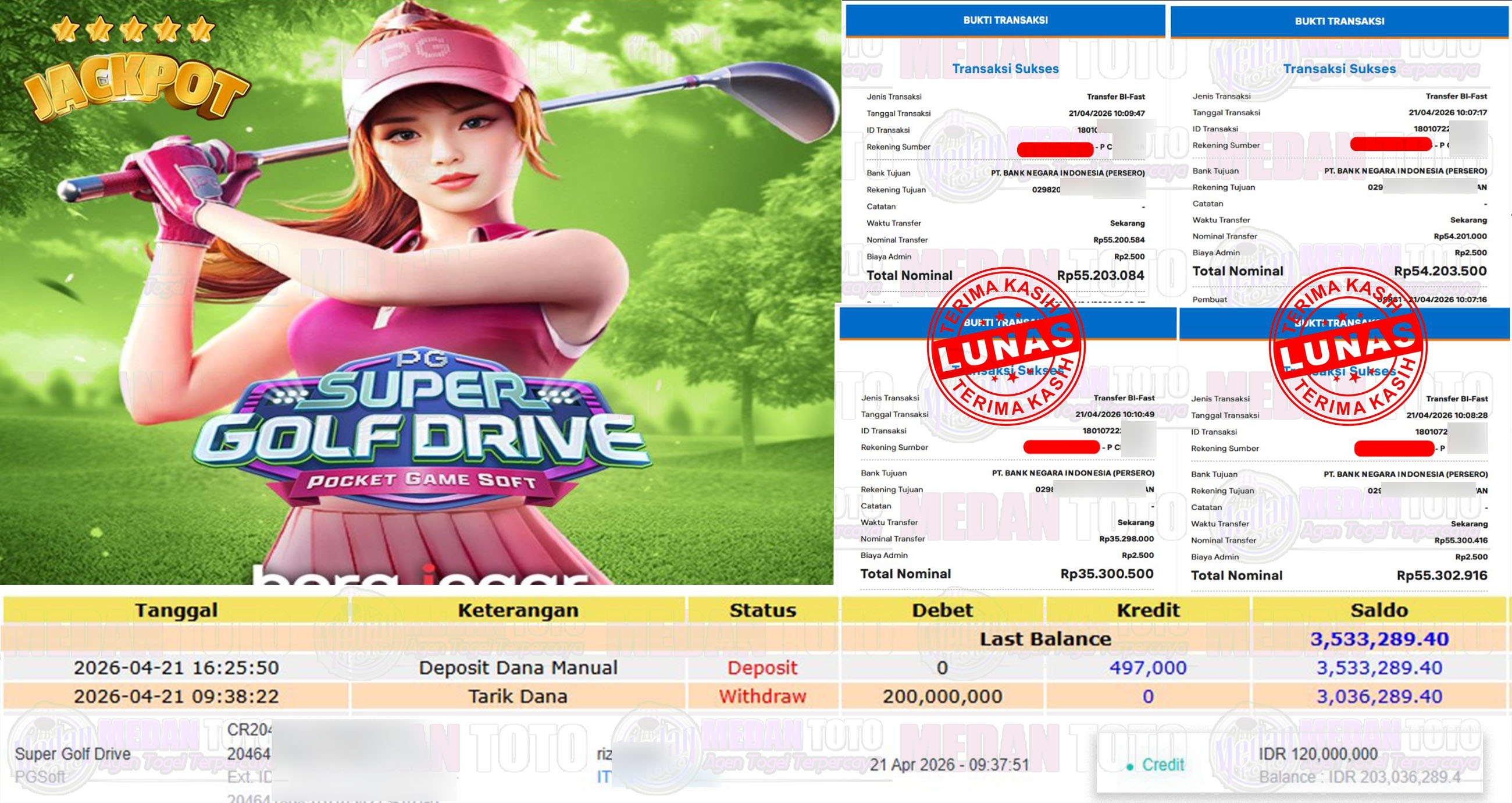Click the 200,000,000 debet amount

[942, 696]
